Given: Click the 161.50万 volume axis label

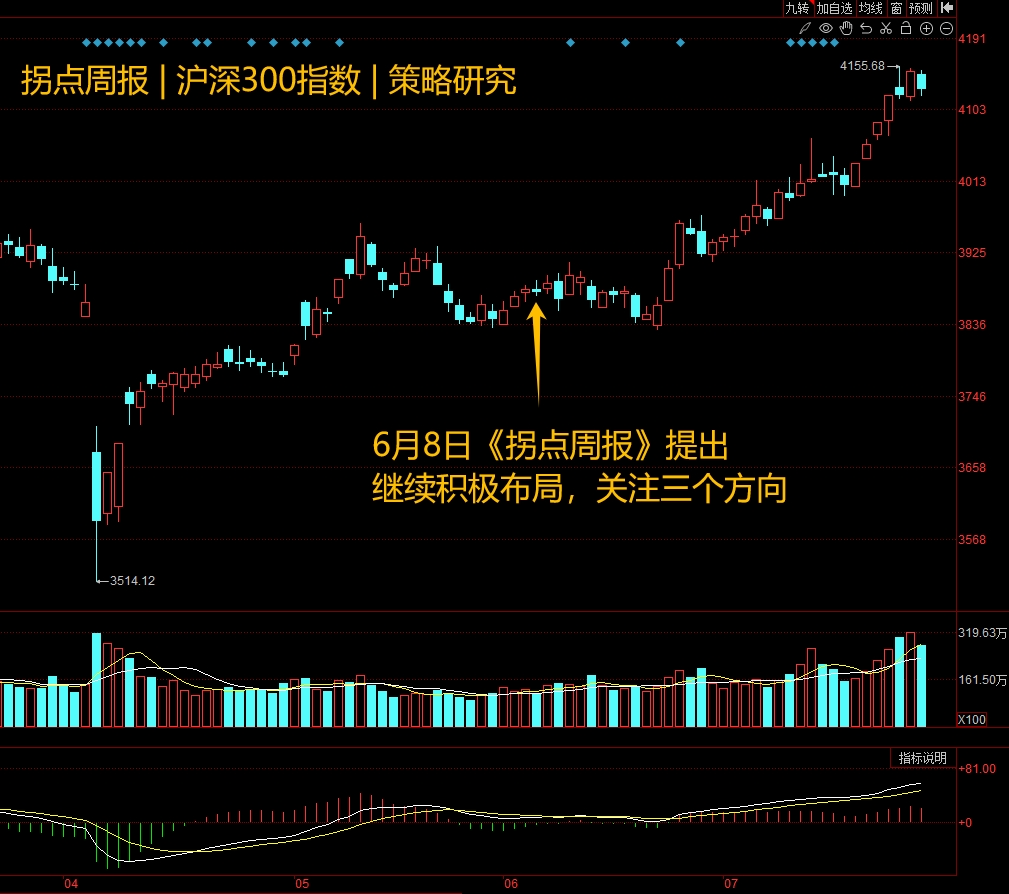Looking at the screenshot, I should [983, 680].
